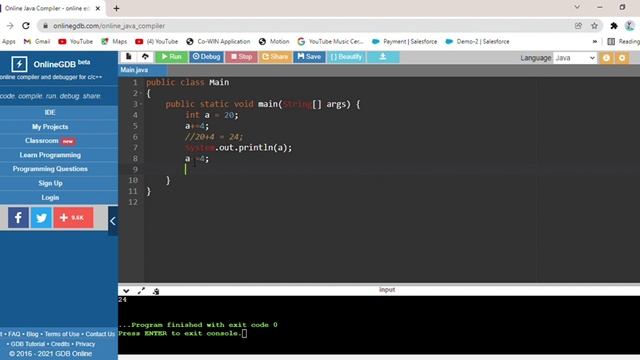Open Programming Questions in the sidebar

50,169
